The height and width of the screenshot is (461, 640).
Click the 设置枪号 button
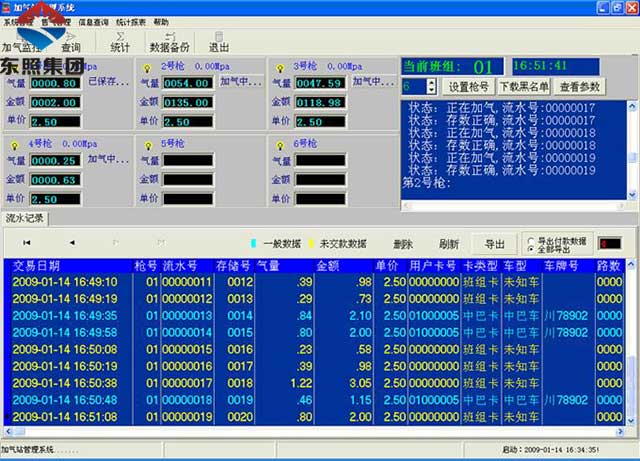[469, 87]
